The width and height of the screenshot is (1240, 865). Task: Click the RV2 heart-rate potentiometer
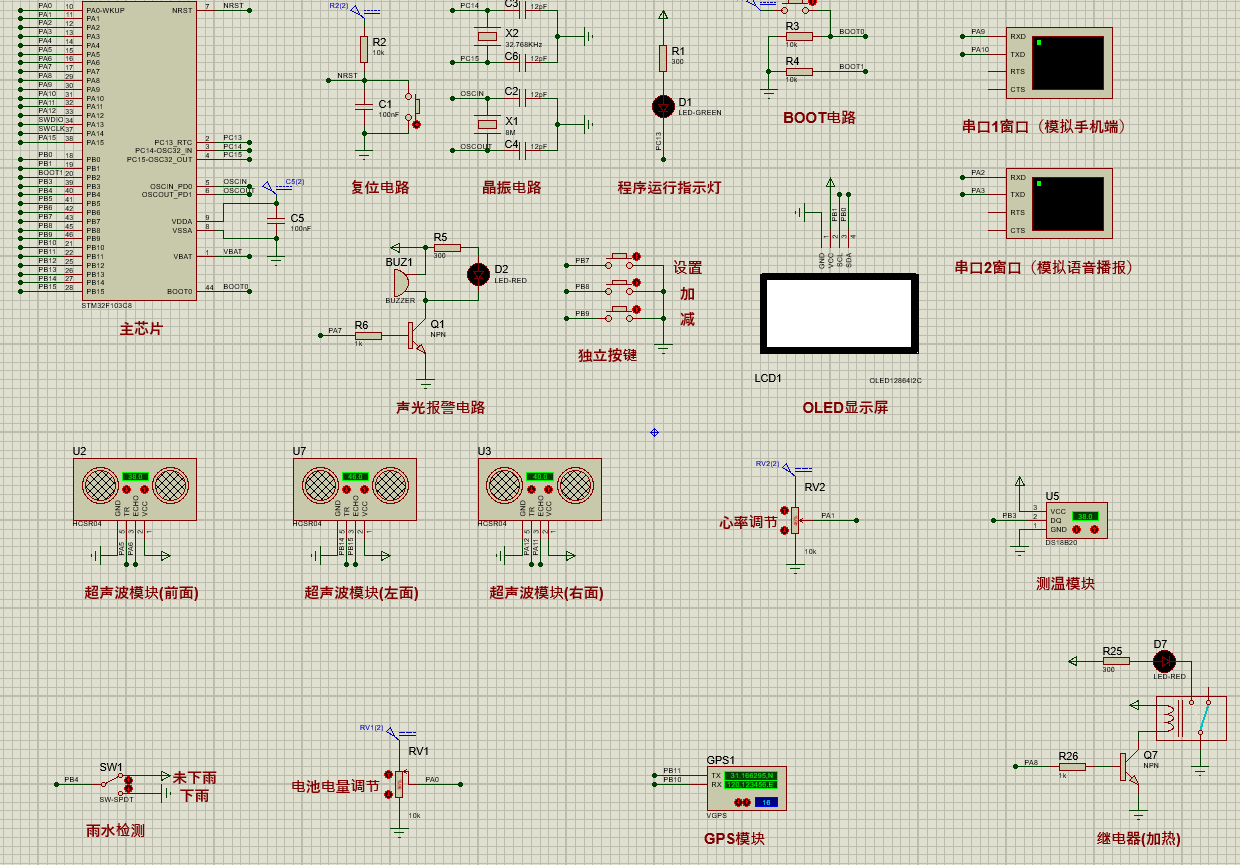796,518
